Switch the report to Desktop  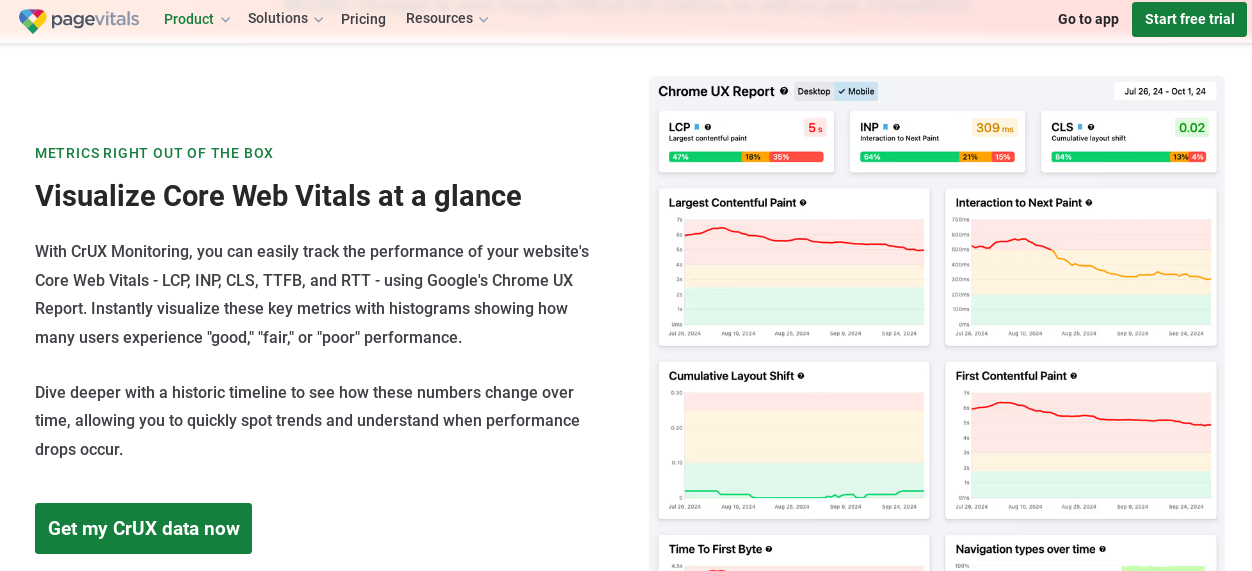pyautogui.click(x=814, y=91)
